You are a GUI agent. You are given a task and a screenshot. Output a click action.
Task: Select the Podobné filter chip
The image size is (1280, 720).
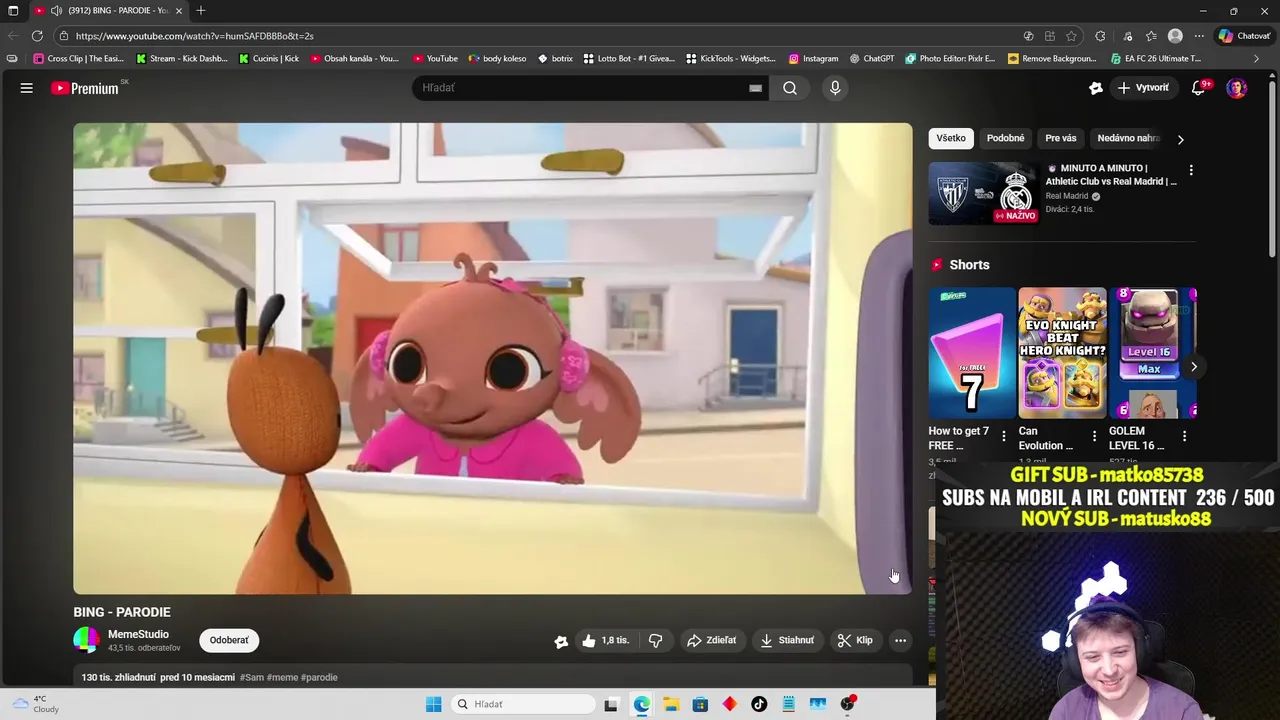pyautogui.click(x=1005, y=138)
